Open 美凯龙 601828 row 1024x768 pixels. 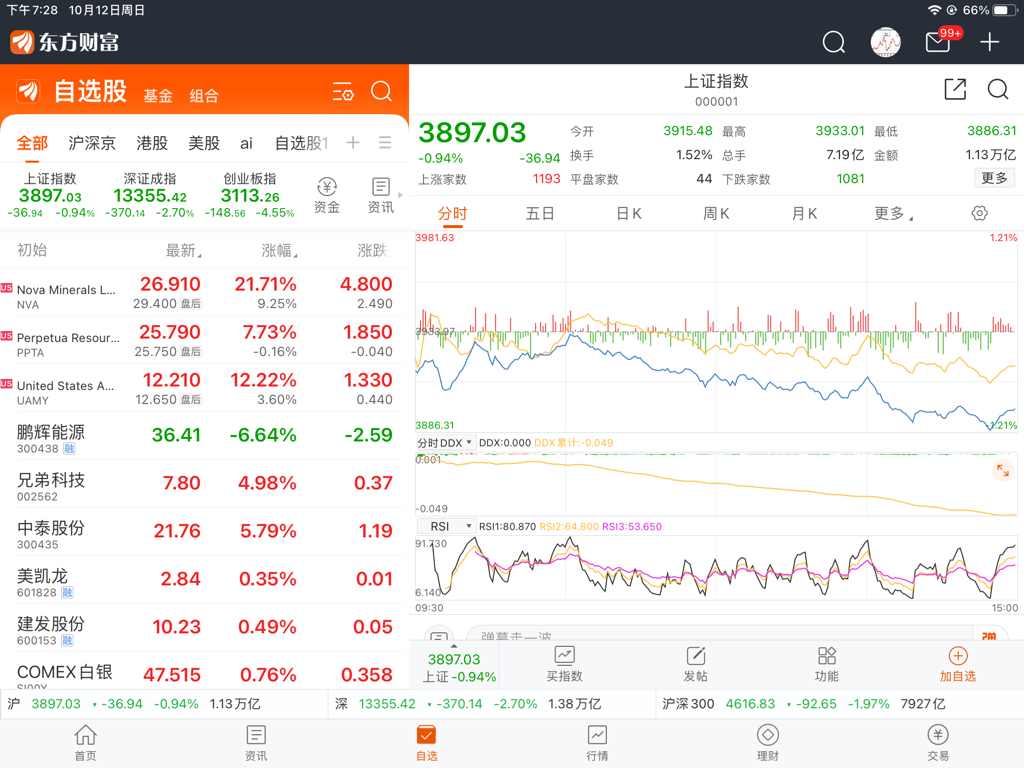tap(202, 580)
